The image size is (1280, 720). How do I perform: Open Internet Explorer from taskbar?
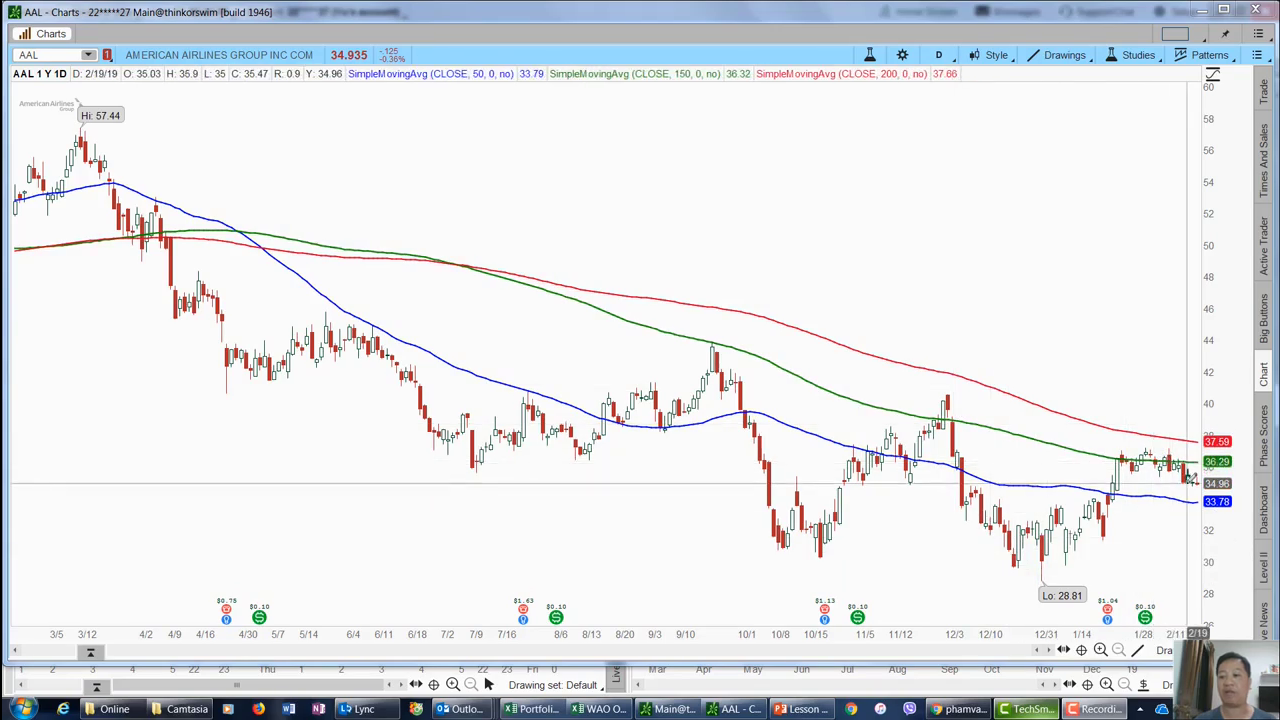pos(63,709)
